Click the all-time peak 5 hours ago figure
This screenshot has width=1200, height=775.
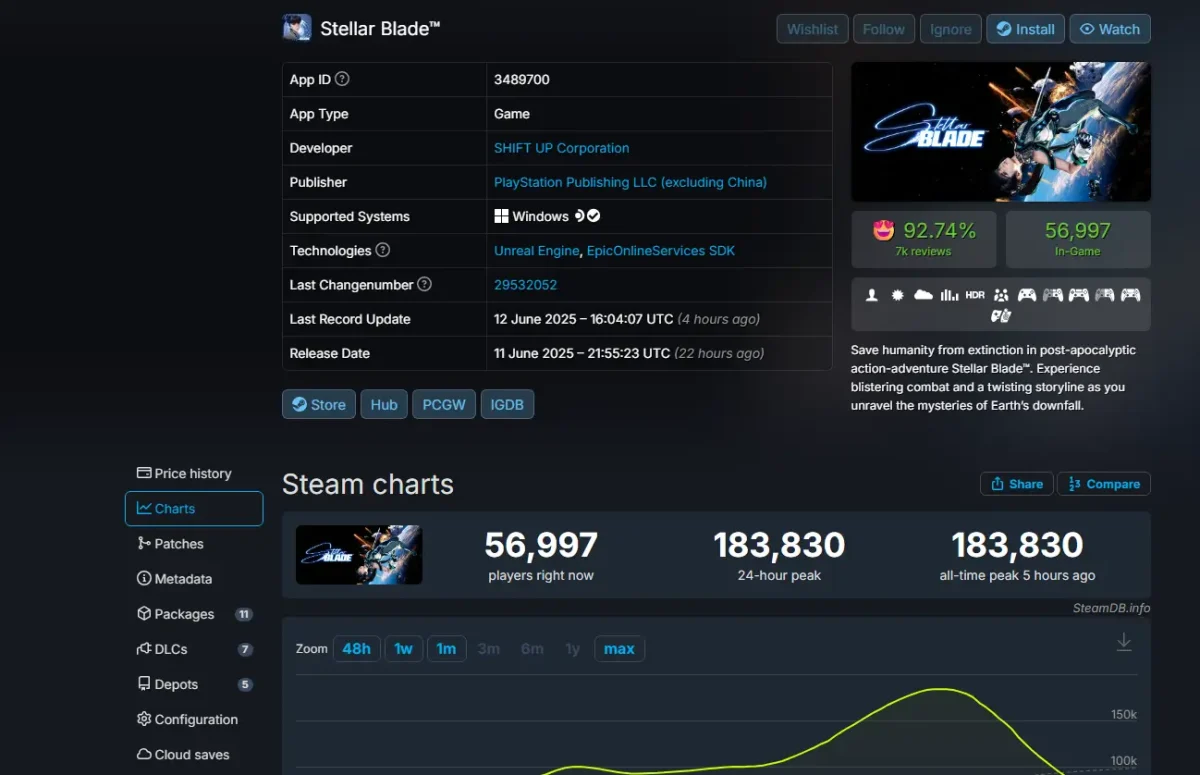point(1017,545)
